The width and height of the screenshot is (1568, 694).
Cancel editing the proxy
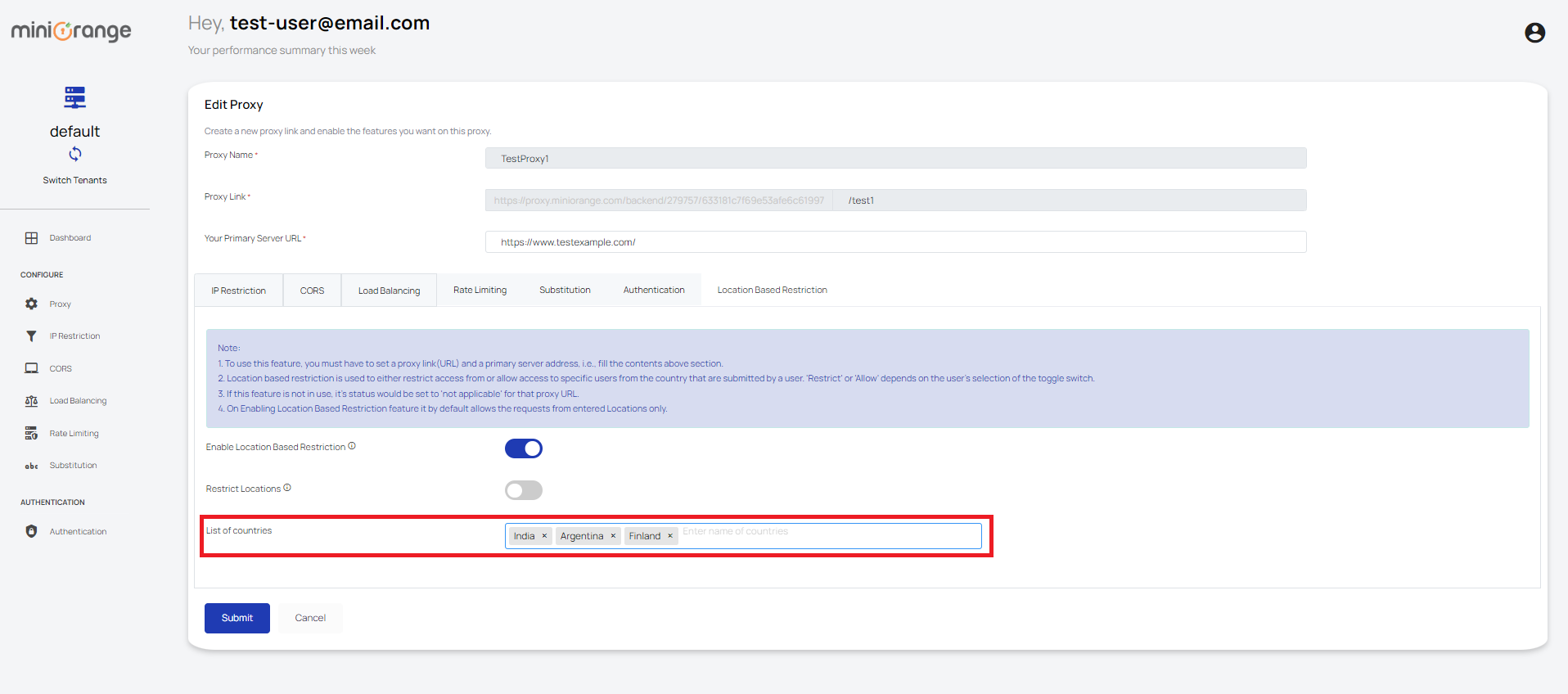(310, 618)
